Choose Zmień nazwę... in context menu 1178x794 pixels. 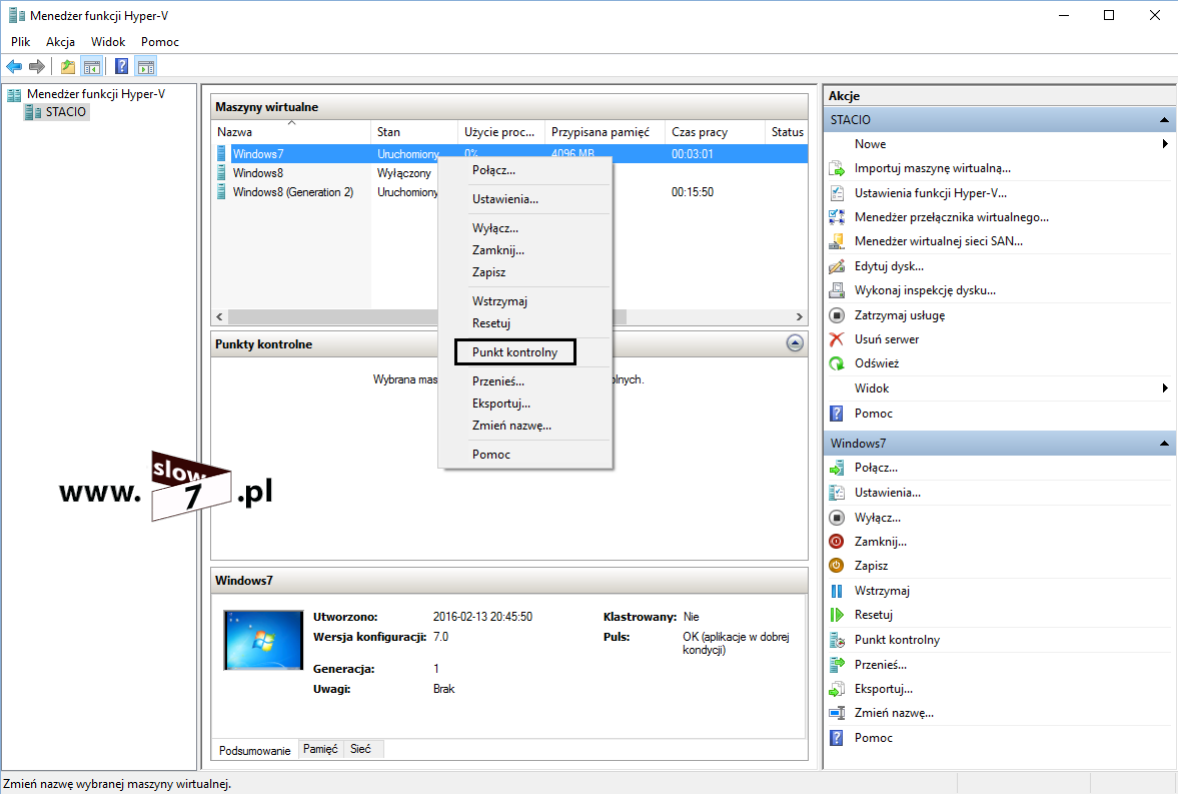tap(525, 425)
